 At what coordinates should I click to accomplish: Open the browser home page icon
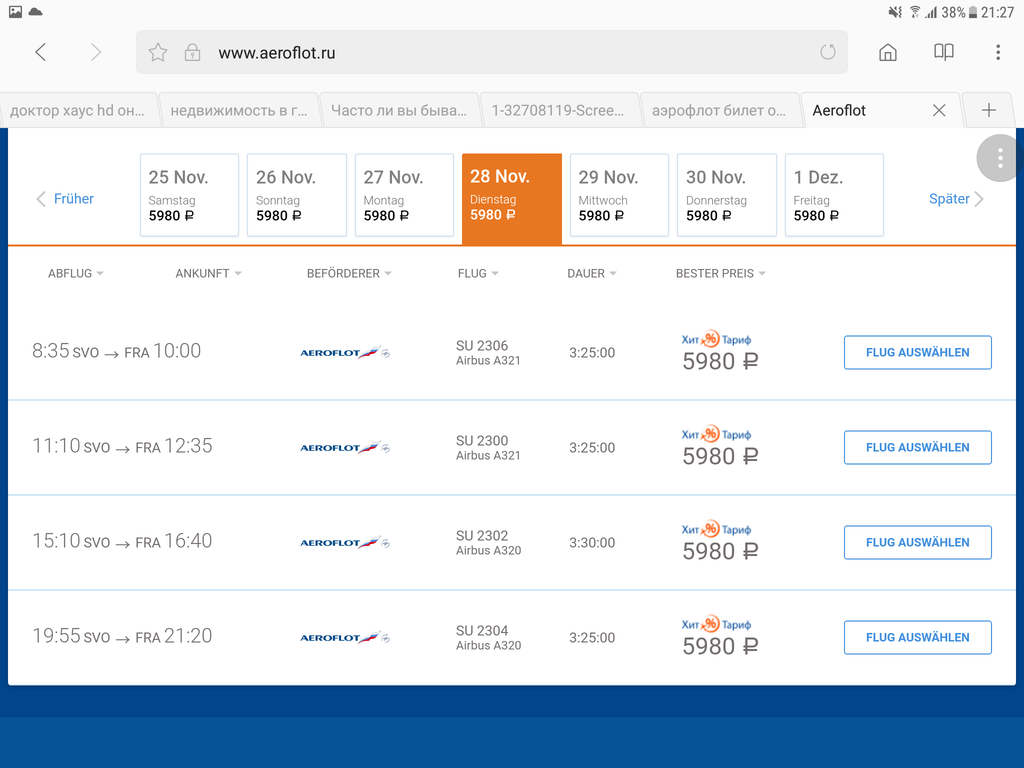888,52
